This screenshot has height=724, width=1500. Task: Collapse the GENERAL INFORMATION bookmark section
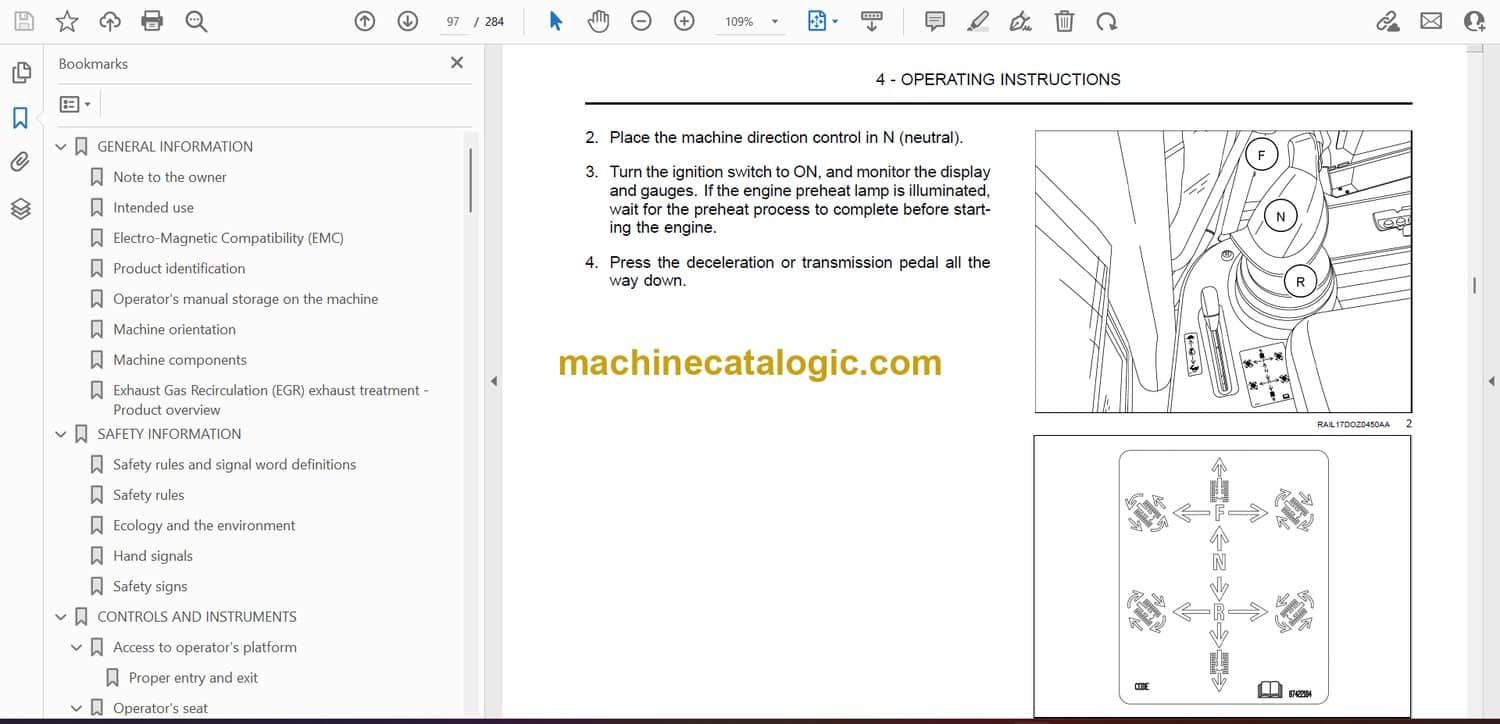(61, 147)
